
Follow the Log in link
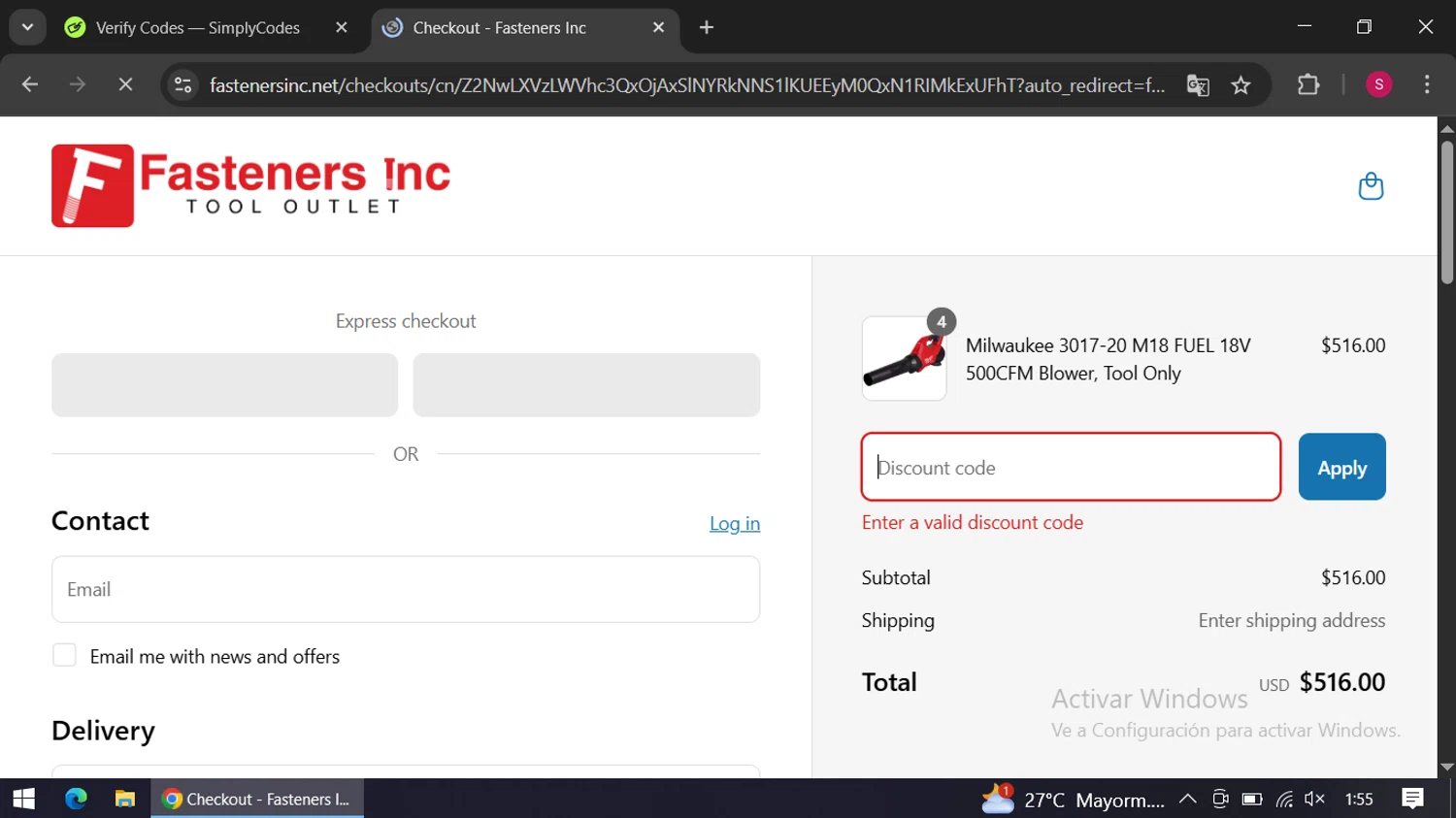pyautogui.click(x=735, y=524)
